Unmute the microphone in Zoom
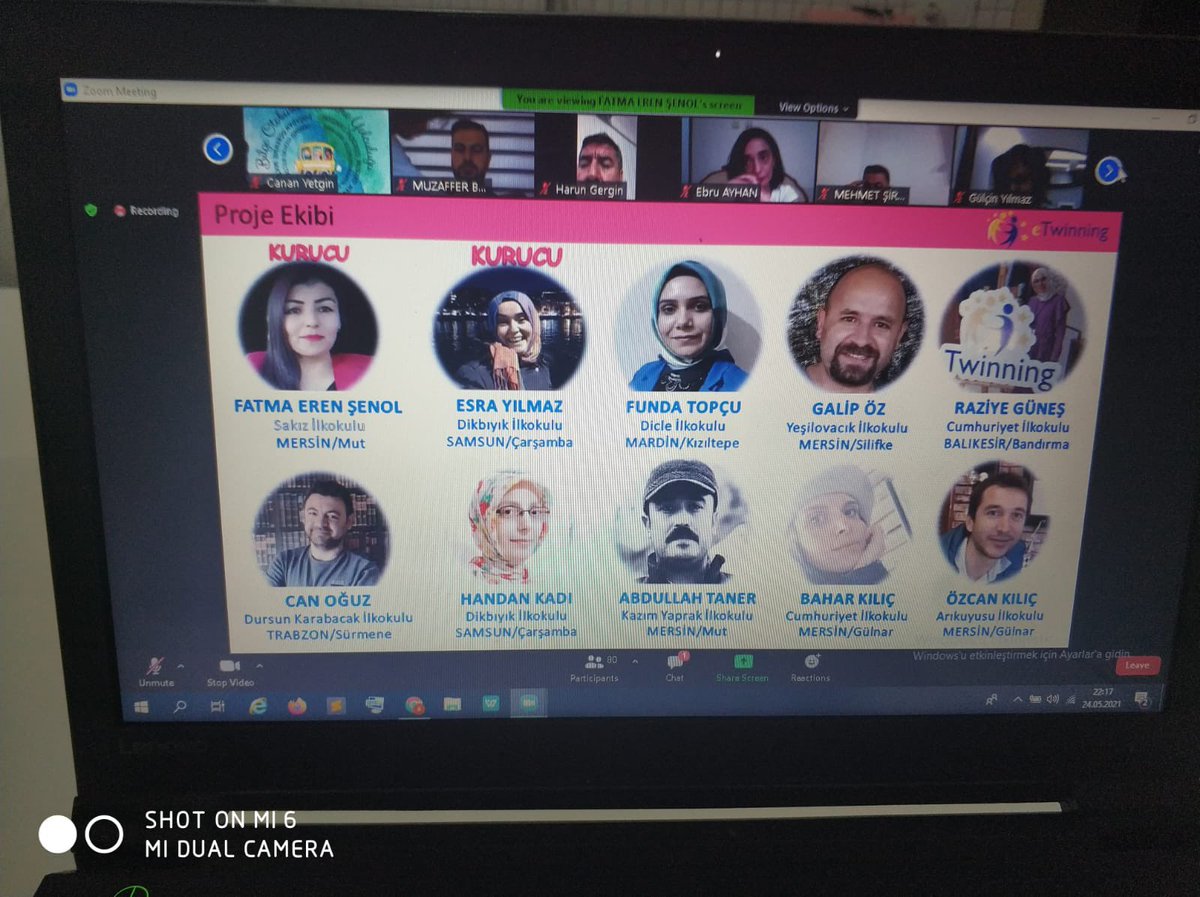1200x897 pixels. (155, 671)
